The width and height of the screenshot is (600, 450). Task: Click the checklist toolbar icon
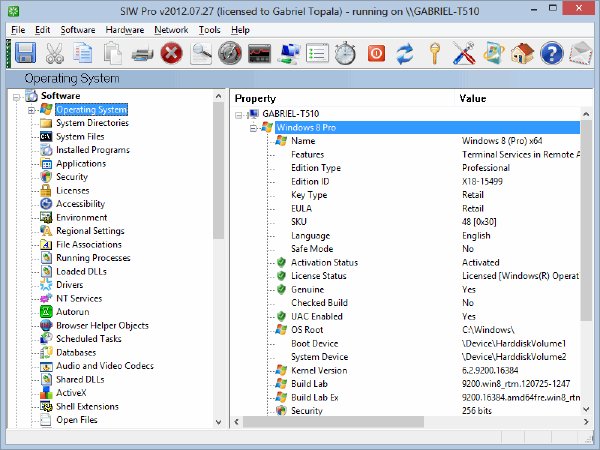(x=317, y=53)
